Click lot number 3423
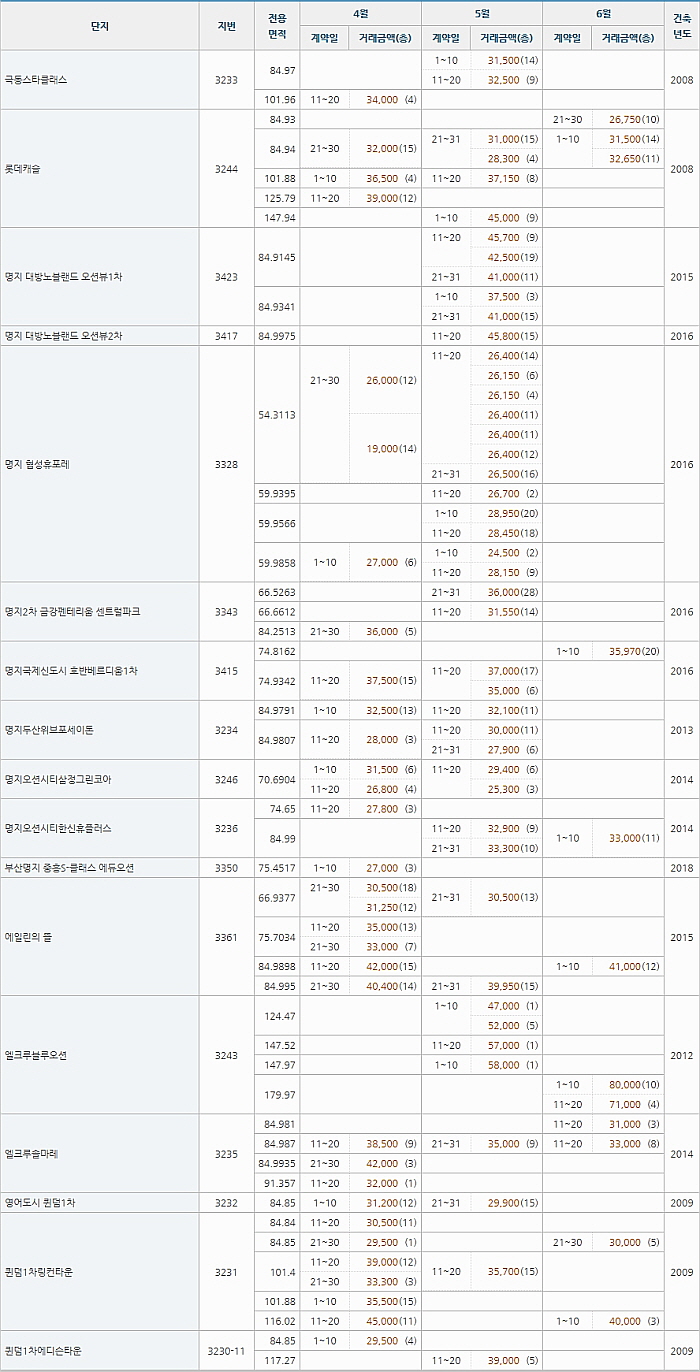Screen dimensions: 700x1372 (227, 277)
